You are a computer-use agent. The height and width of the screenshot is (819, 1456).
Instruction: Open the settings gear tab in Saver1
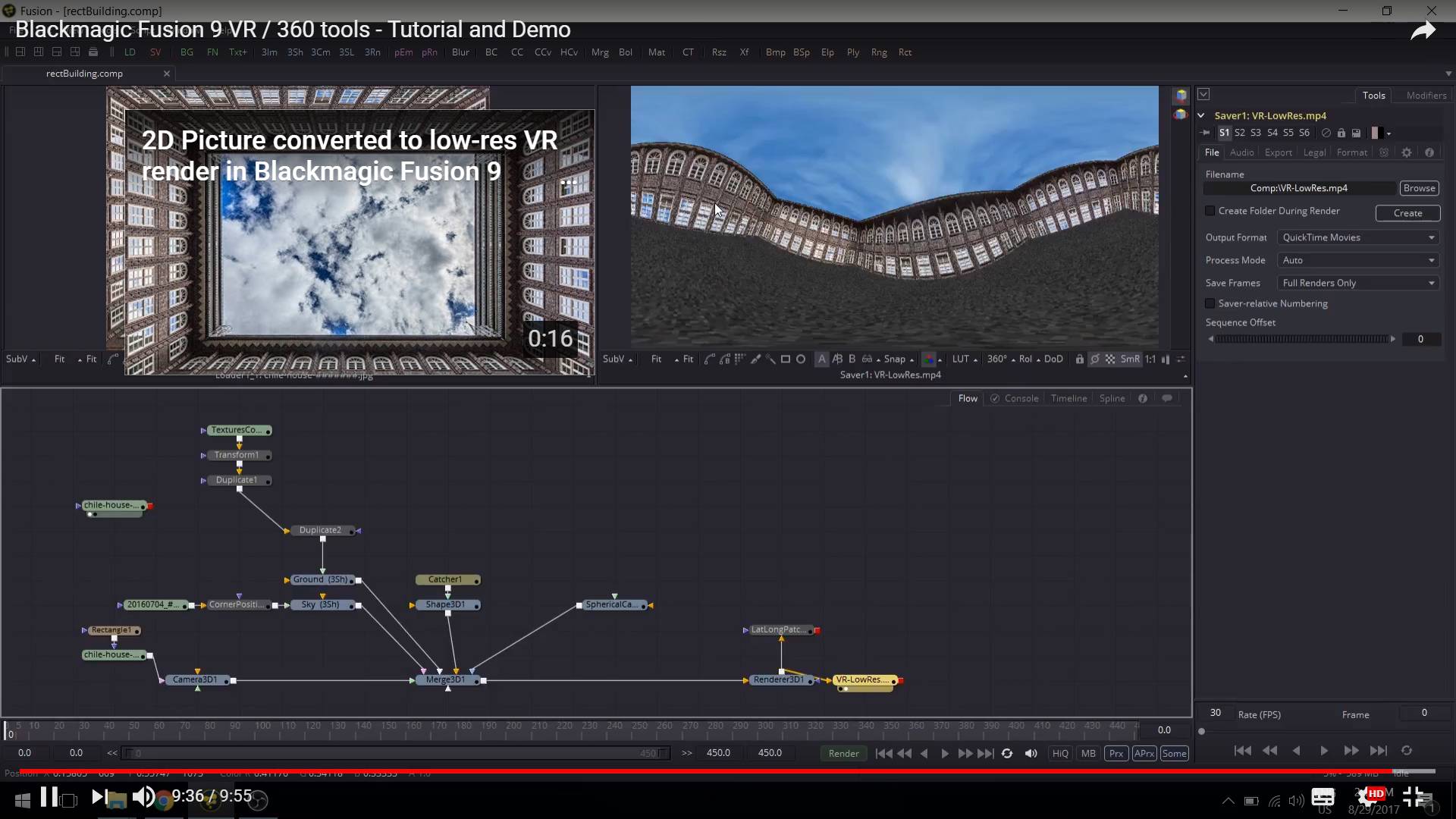1407,152
